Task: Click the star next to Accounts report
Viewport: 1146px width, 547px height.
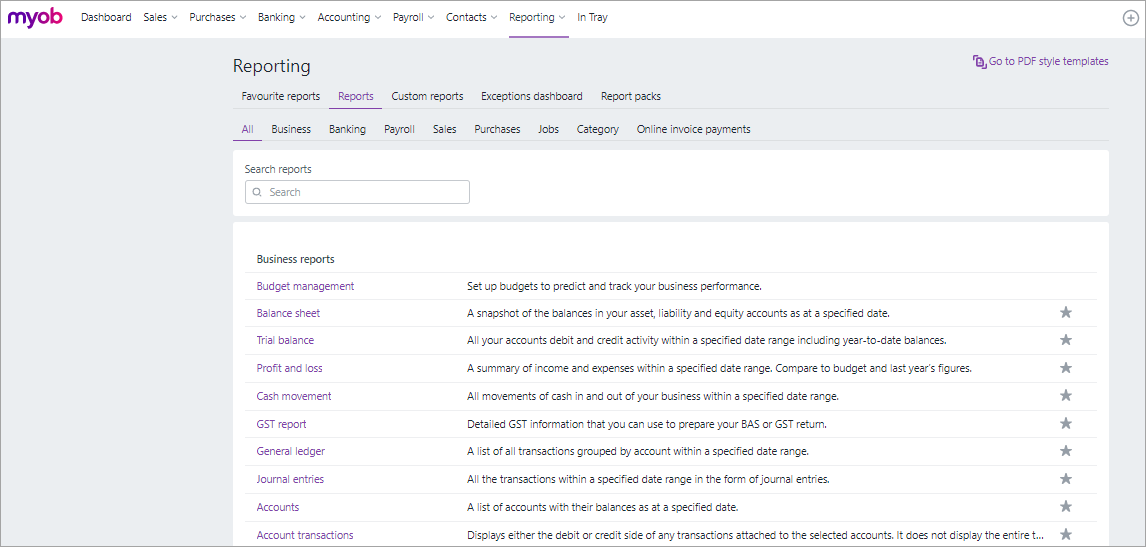Action: (x=1066, y=507)
